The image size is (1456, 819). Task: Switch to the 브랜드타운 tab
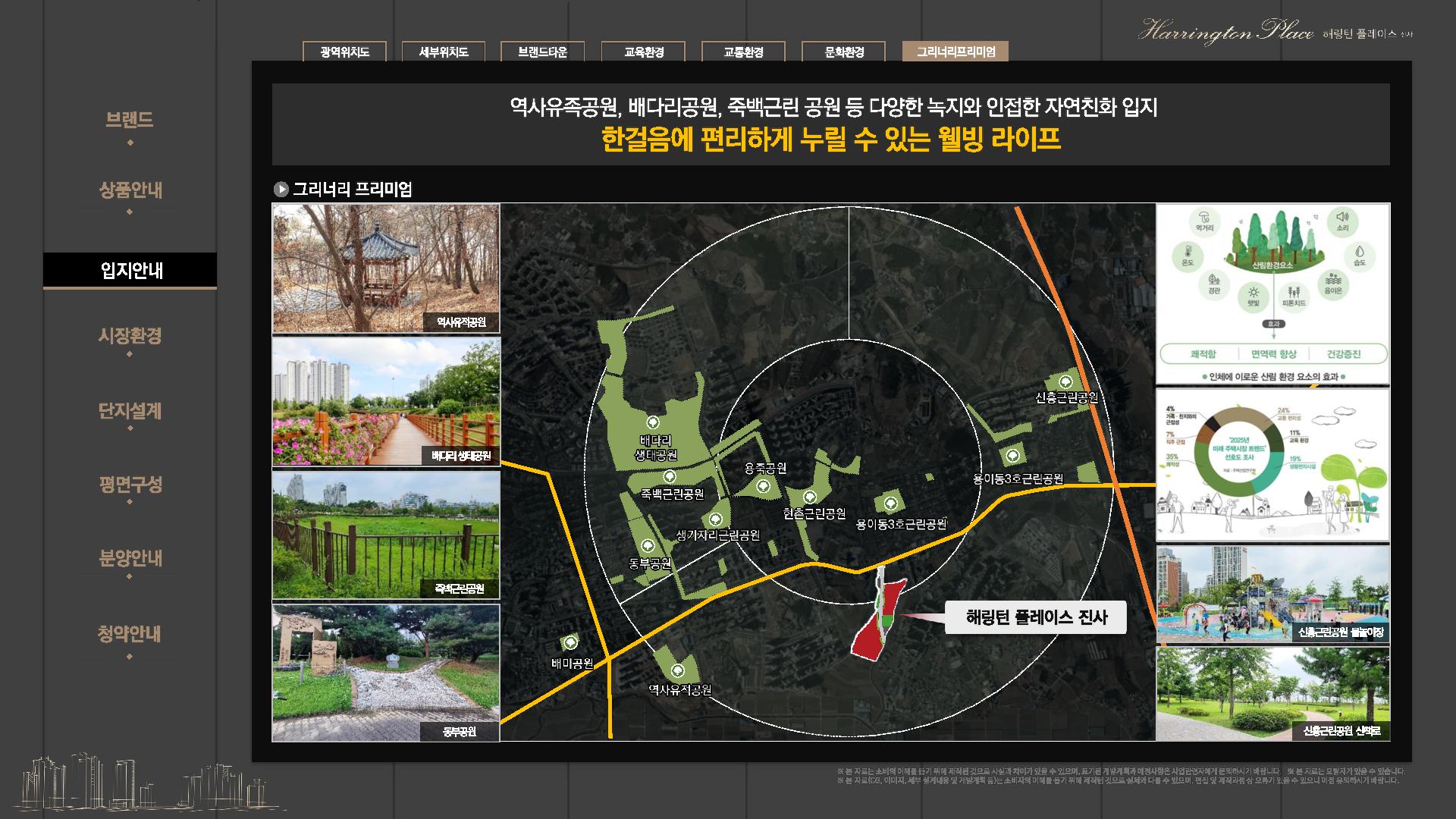(542, 52)
